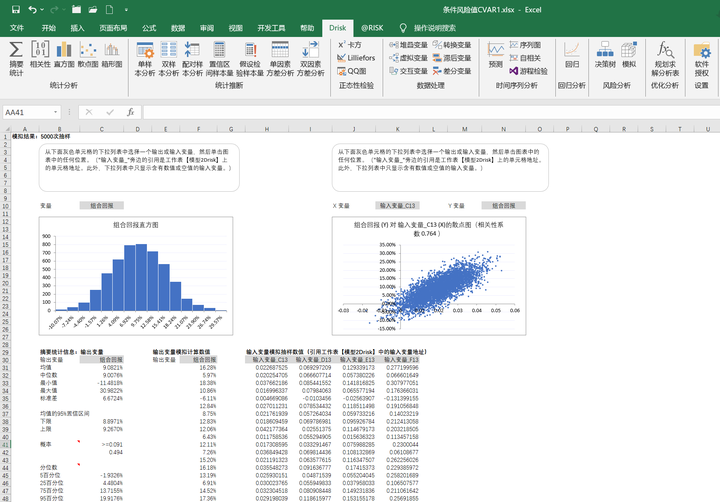Save the workbook from the Quick Access toolbar
Screen dimensions: 720x502
click(x=16, y=10)
